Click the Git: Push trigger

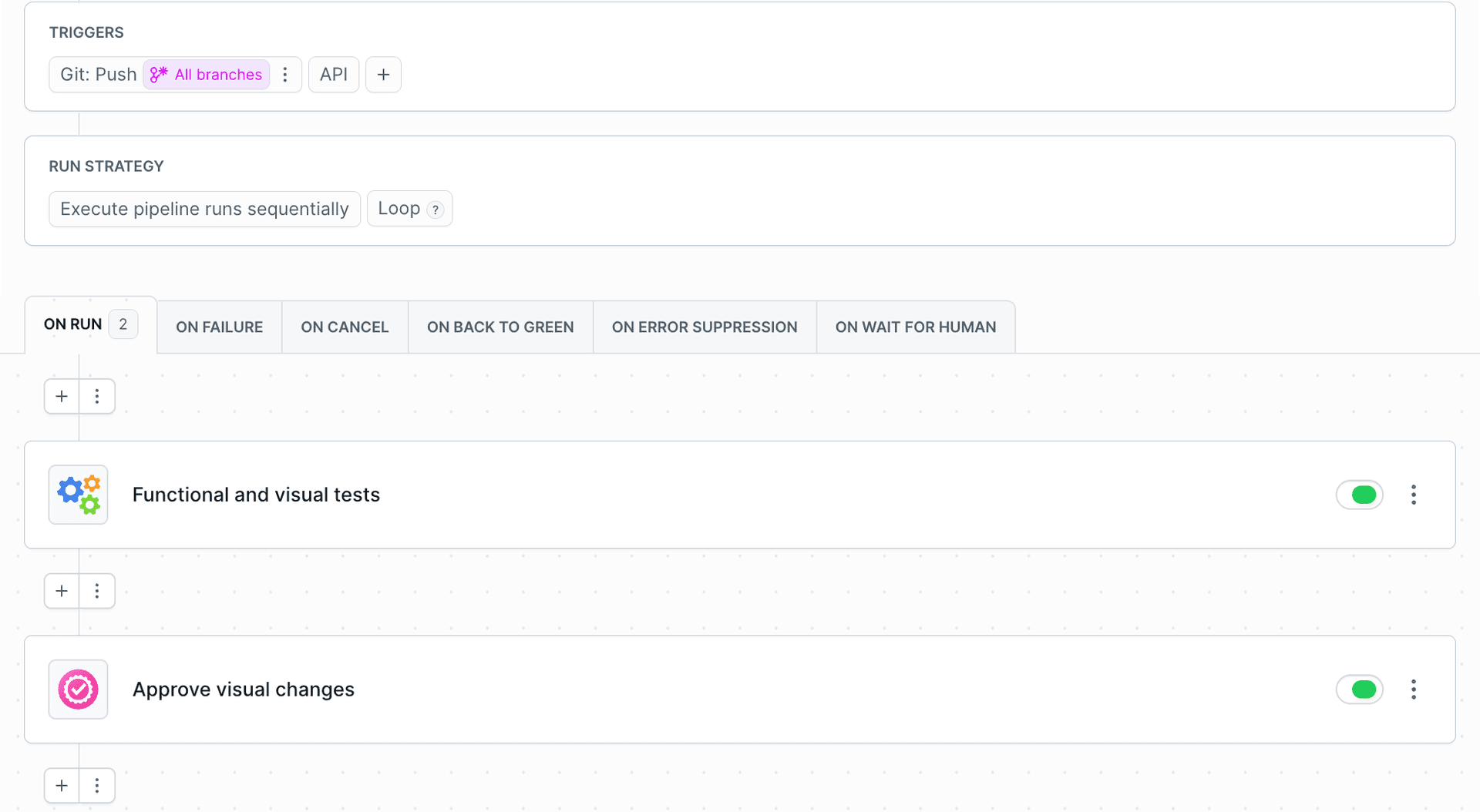pyautogui.click(x=99, y=75)
